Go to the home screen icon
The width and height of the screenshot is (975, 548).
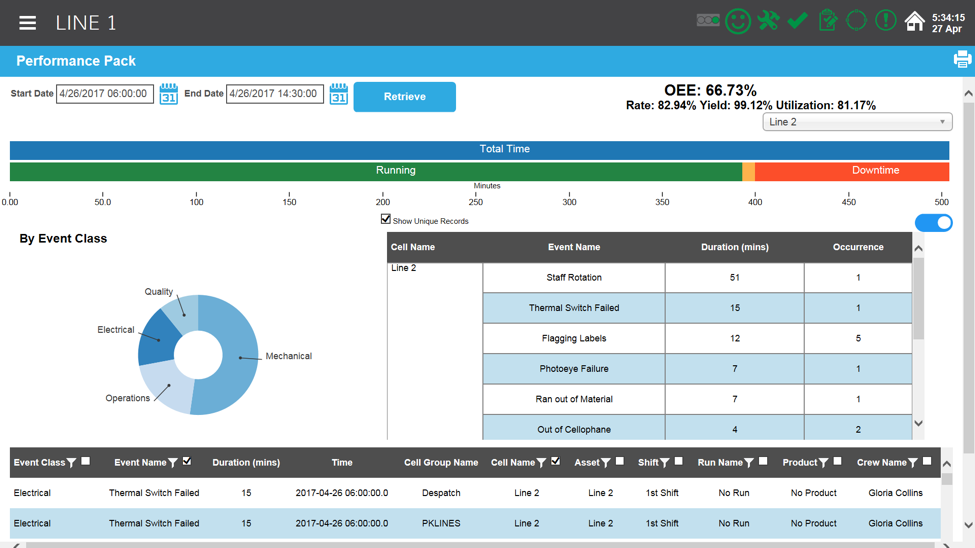coord(914,22)
